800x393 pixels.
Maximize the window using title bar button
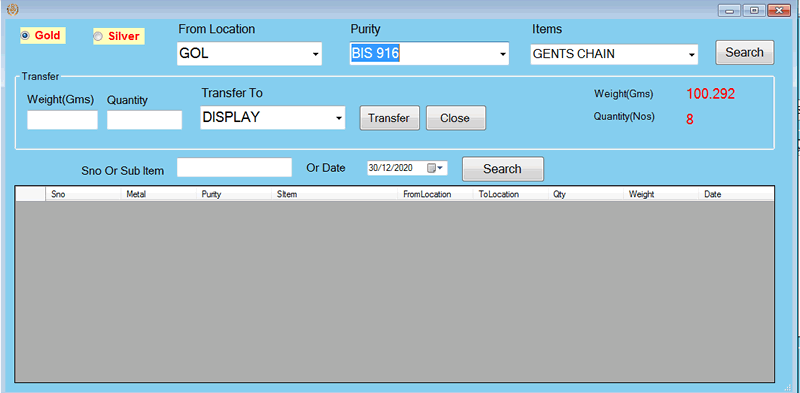point(754,10)
